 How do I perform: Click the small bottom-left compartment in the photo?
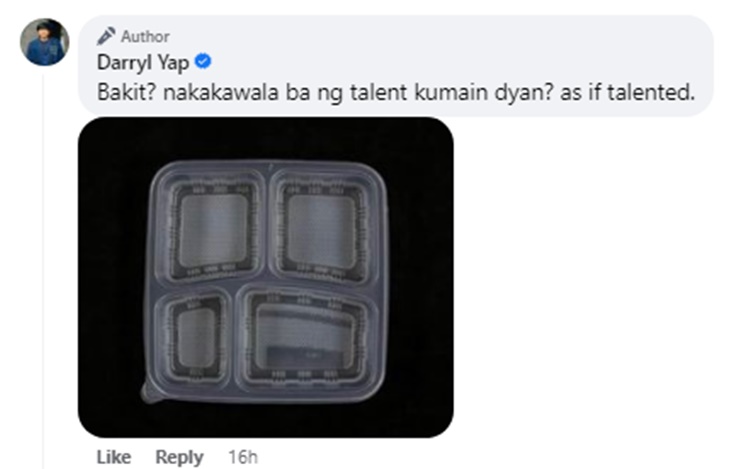(x=196, y=338)
